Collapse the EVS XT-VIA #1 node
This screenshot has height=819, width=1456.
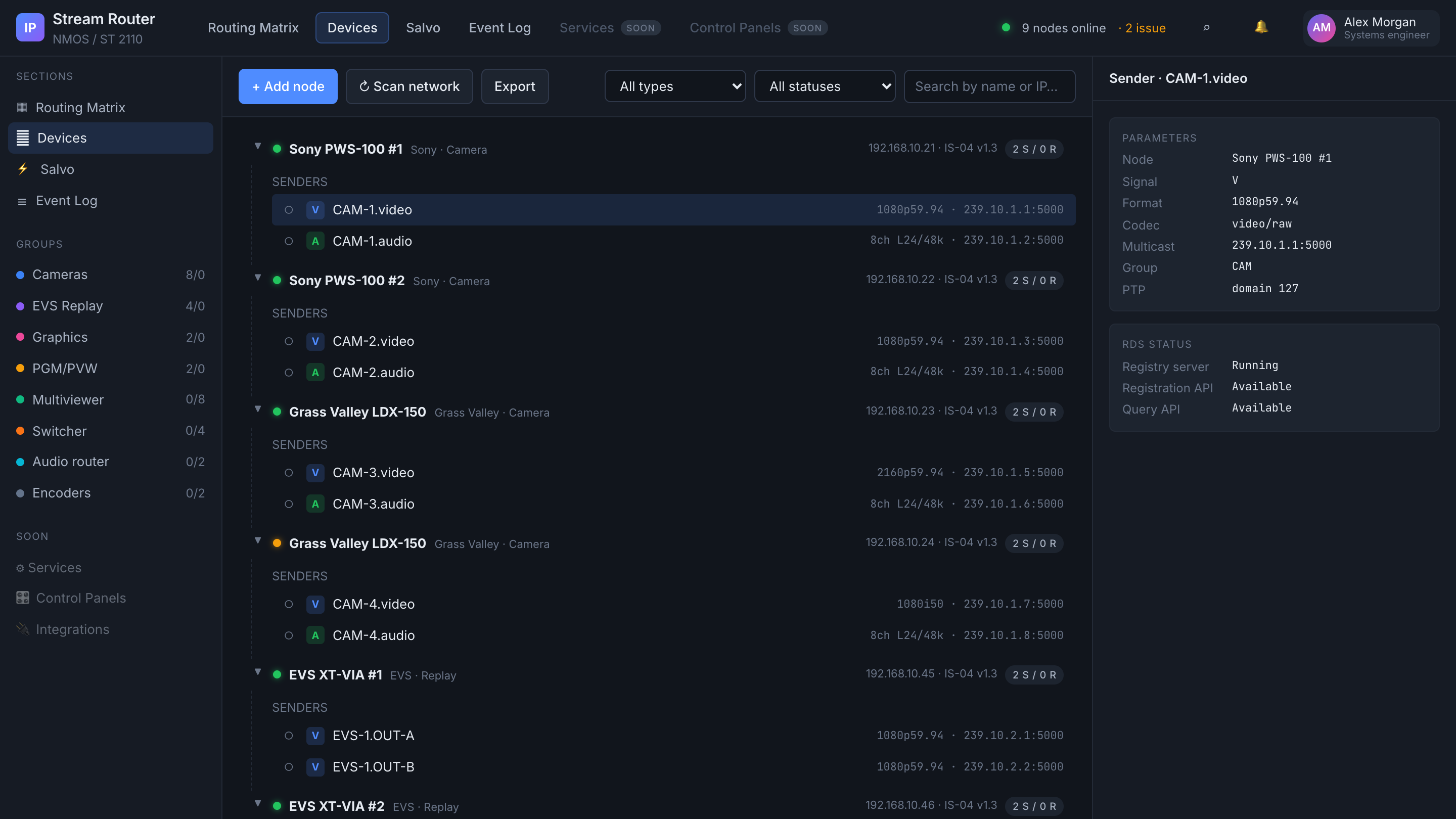[258, 672]
